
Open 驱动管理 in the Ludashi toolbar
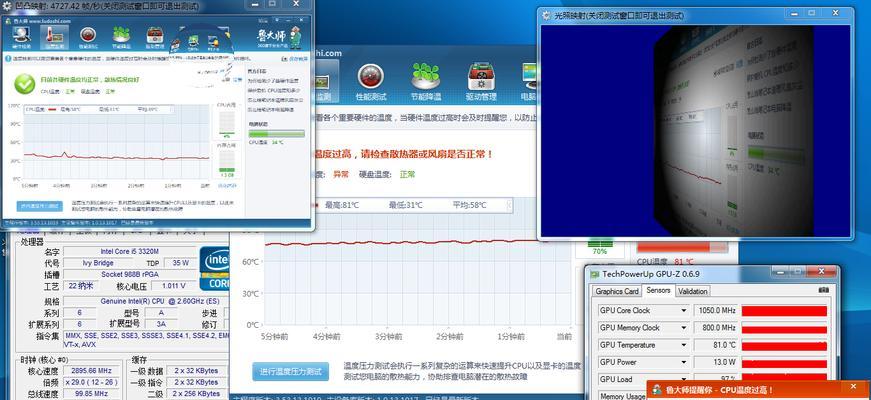480,82
